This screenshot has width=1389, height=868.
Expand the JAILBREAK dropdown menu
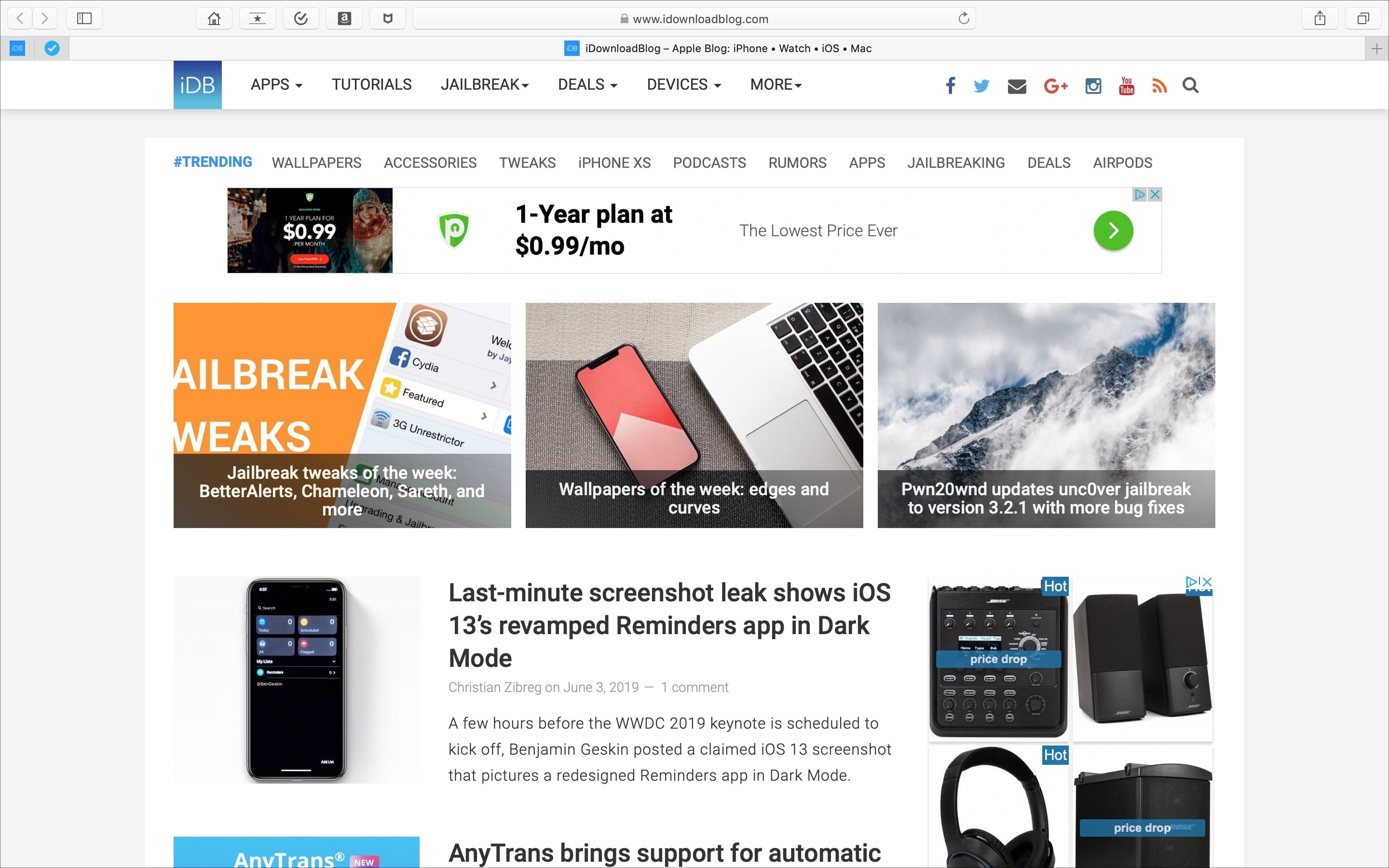click(x=485, y=84)
